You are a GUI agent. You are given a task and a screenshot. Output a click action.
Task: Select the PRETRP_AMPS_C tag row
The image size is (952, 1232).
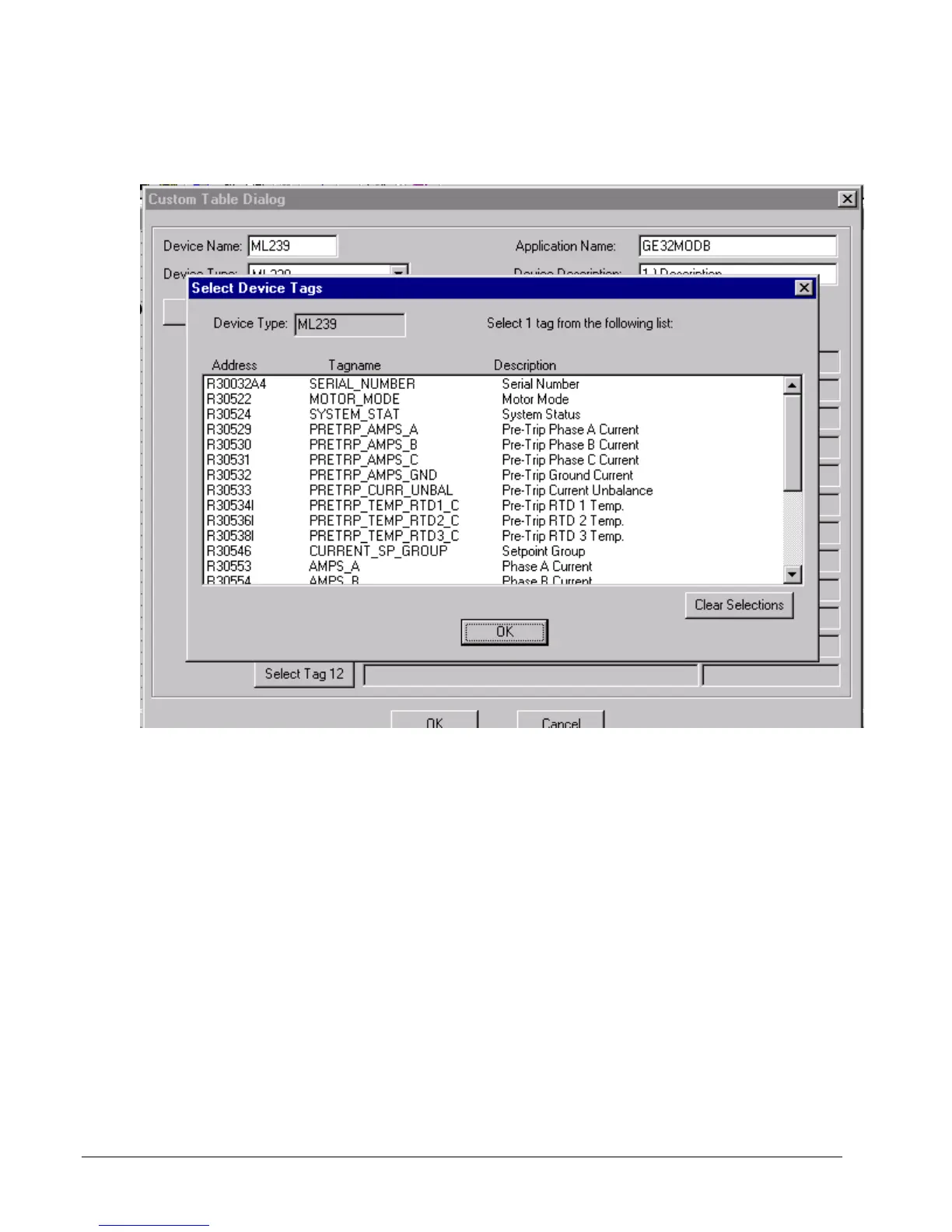(492, 460)
